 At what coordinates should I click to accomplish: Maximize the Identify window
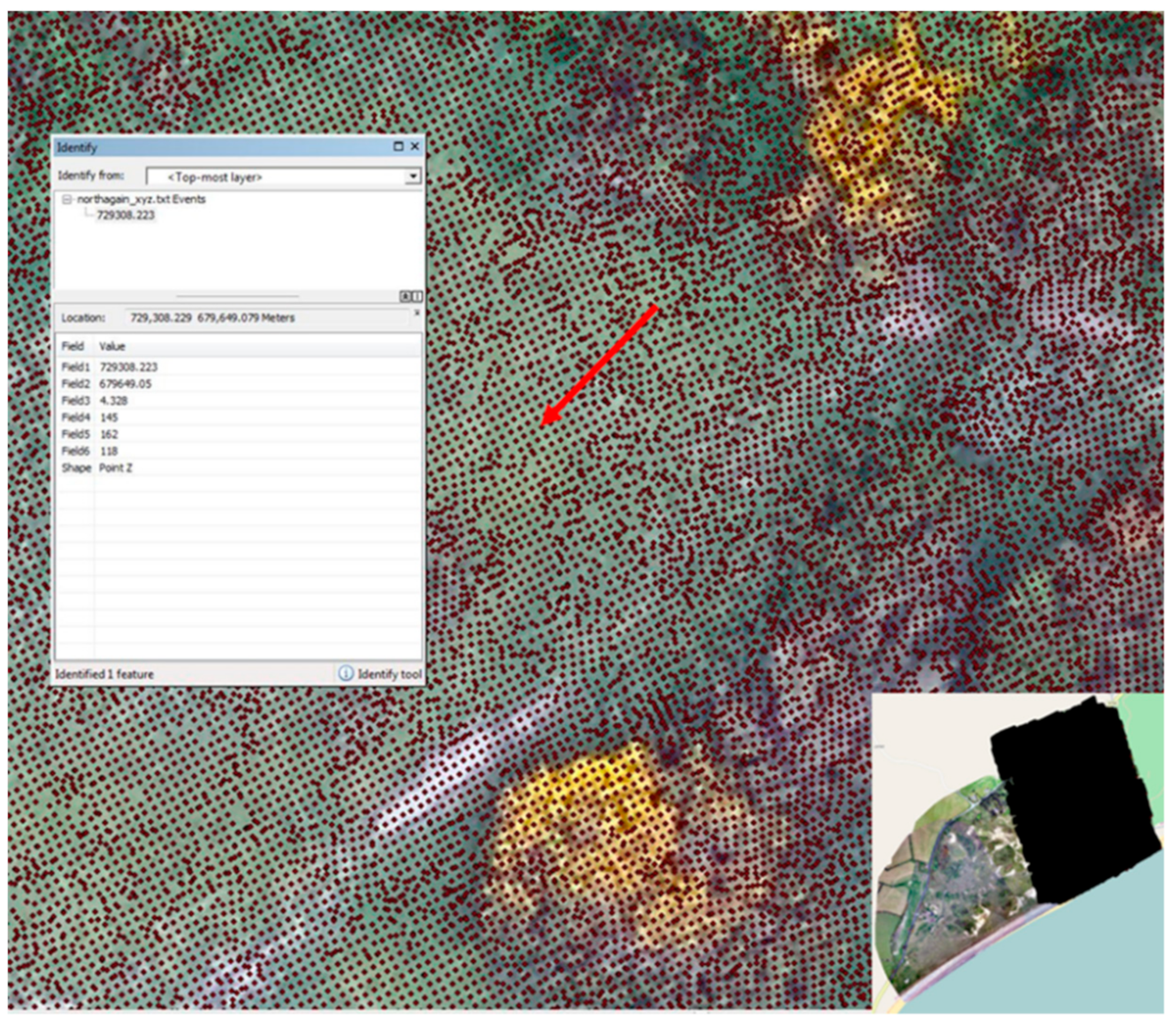click(x=399, y=146)
